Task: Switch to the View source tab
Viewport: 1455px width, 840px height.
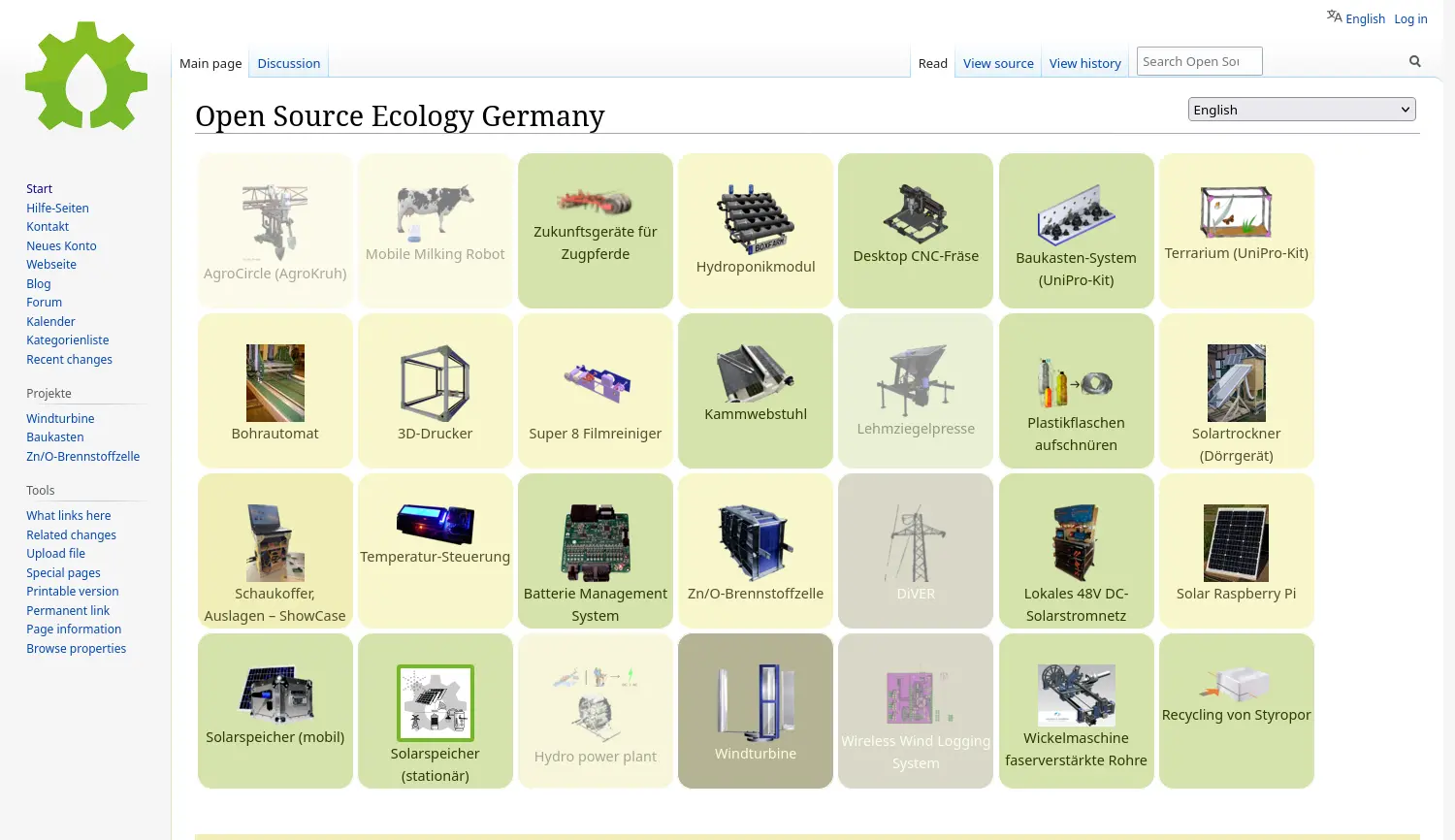Action: 997,62
